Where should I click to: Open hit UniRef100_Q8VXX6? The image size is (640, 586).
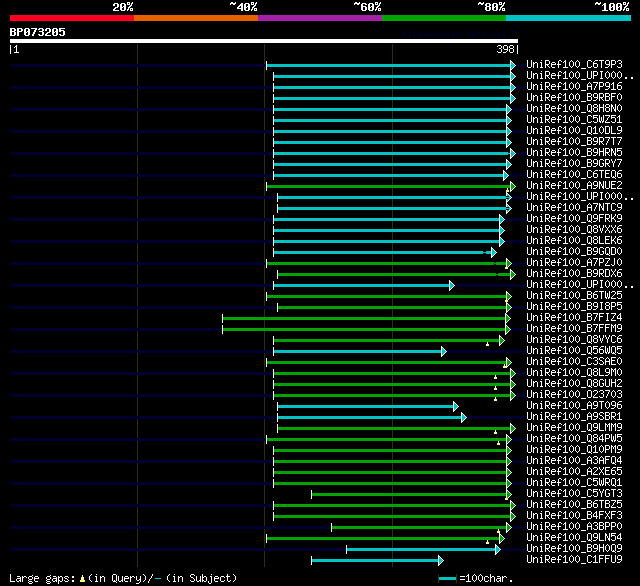574,230
